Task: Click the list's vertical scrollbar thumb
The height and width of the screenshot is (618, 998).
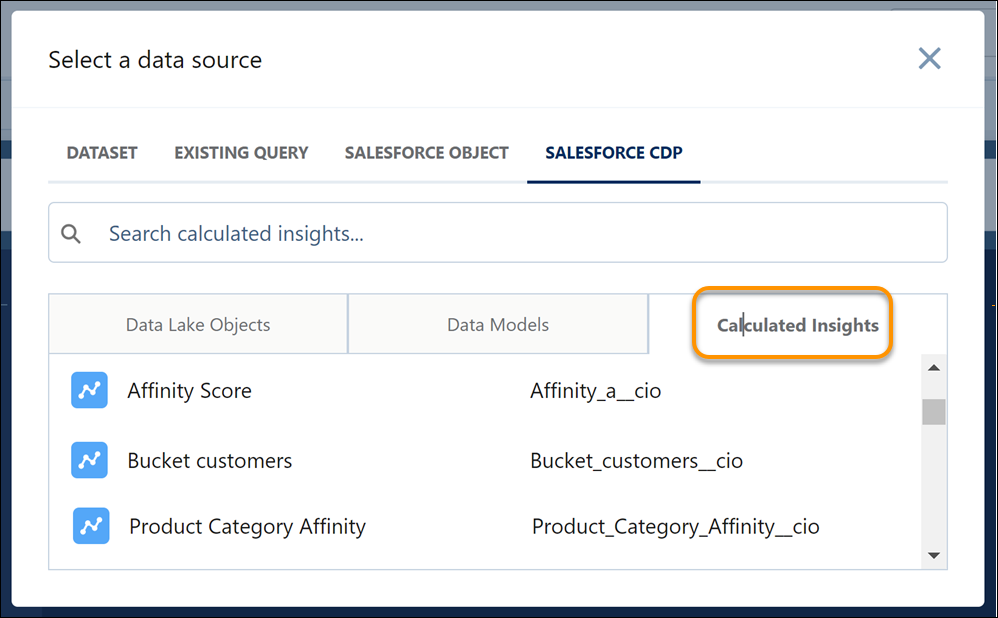Action: pyautogui.click(x=934, y=411)
